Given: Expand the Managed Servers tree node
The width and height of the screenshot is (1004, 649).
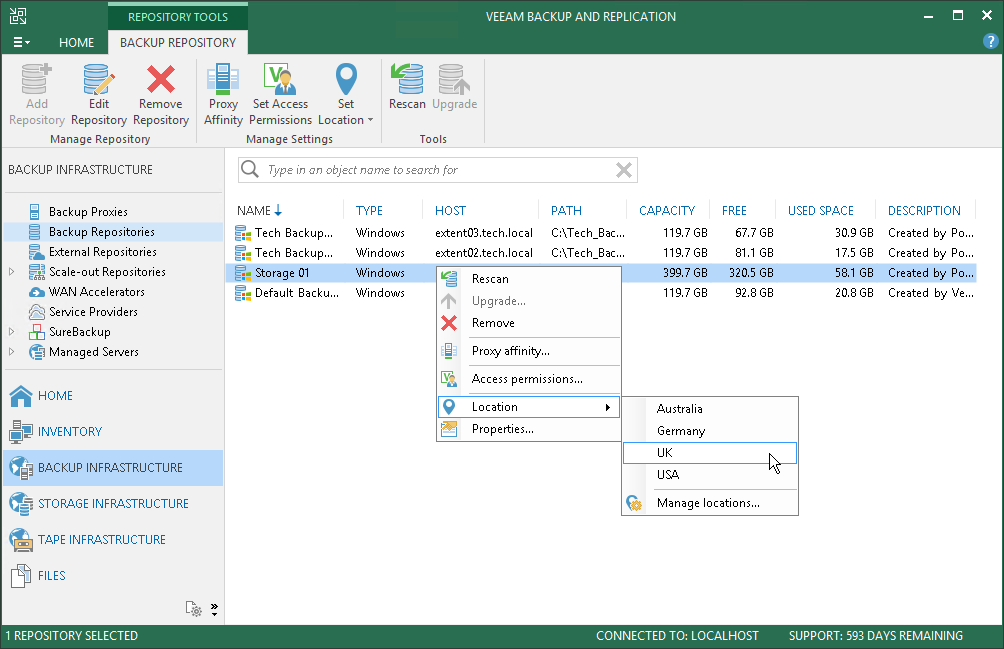Looking at the screenshot, I should (12, 352).
